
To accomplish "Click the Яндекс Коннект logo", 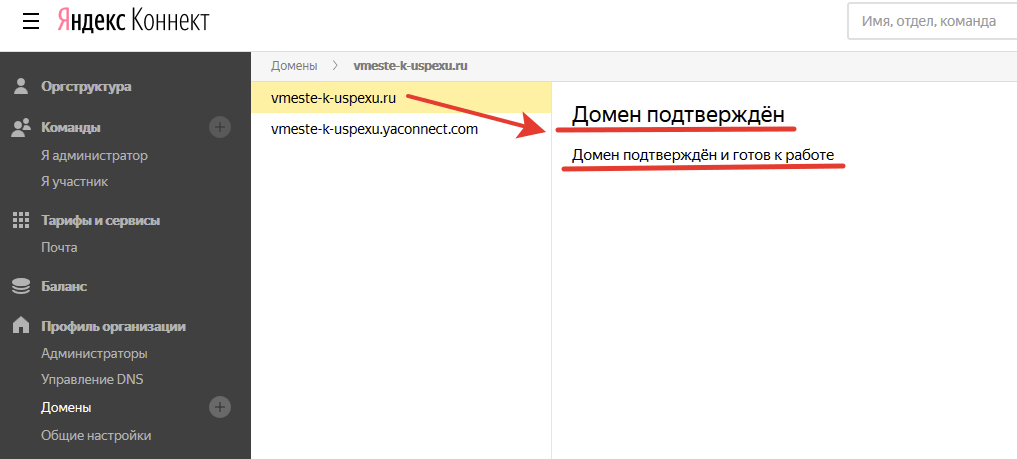I will pyautogui.click(x=133, y=21).
